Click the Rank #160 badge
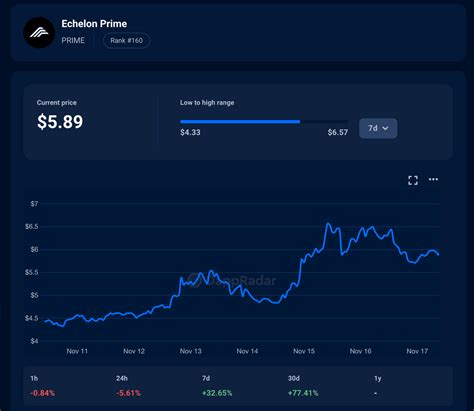The height and width of the screenshot is (411, 474). coord(126,41)
